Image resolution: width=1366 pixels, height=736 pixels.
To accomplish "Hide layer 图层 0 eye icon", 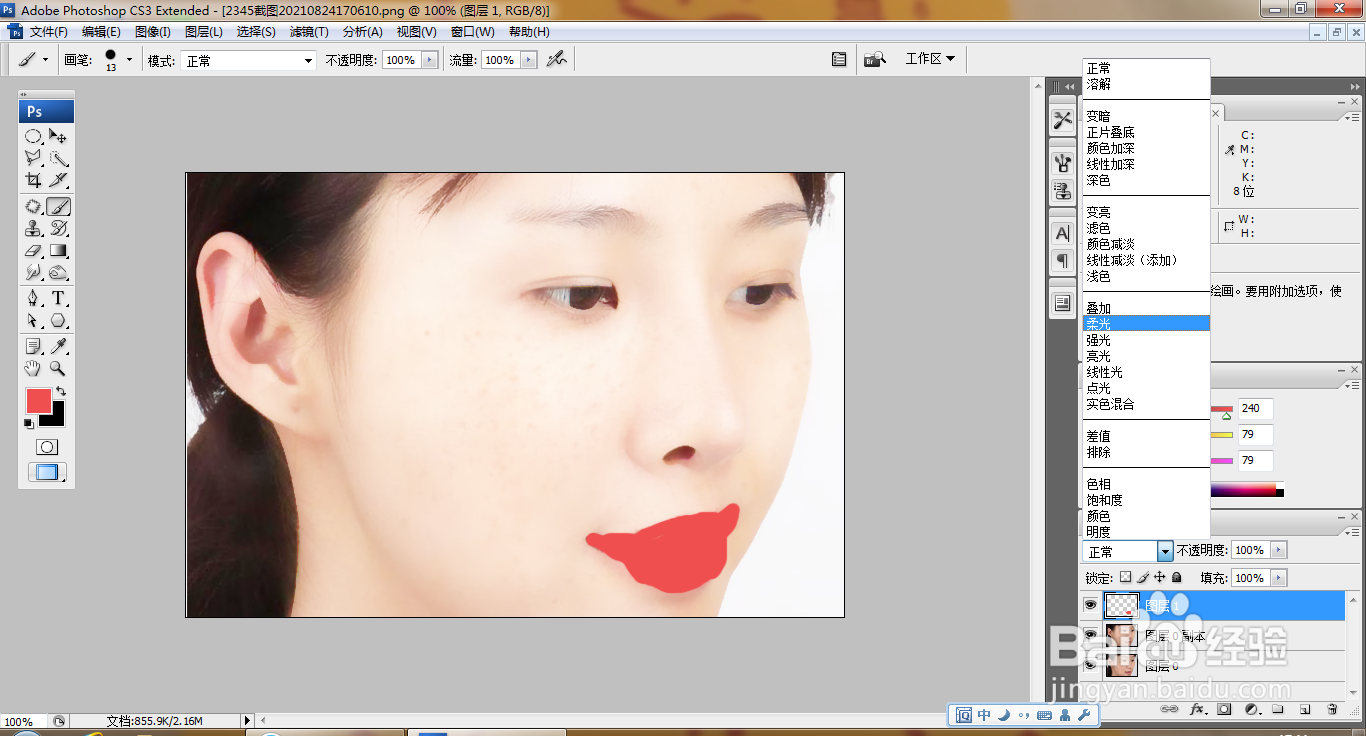I will tap(1091, 665).
